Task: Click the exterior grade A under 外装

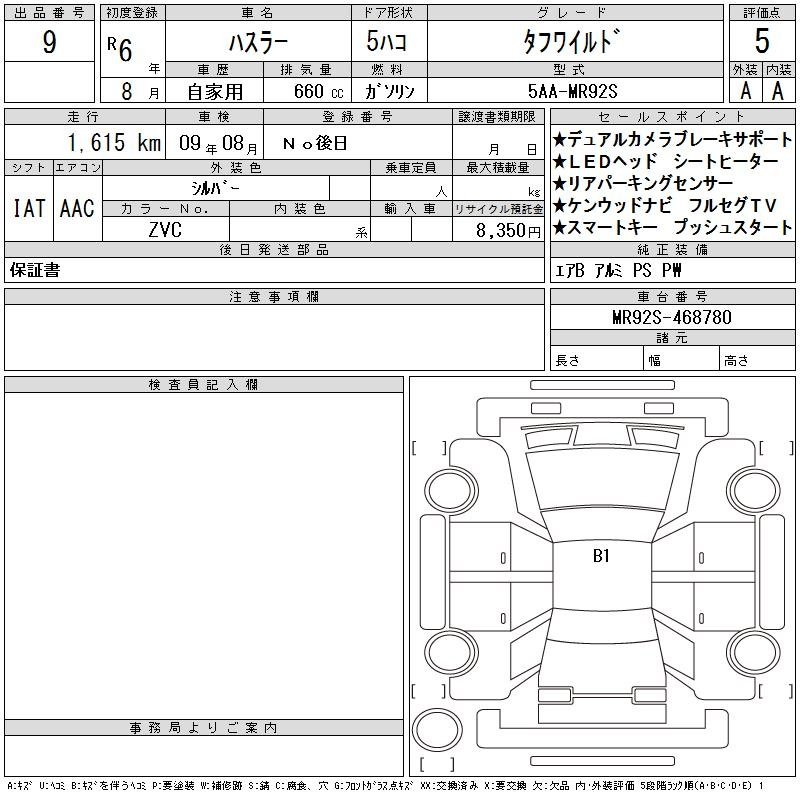Action: tap(745, 91)
